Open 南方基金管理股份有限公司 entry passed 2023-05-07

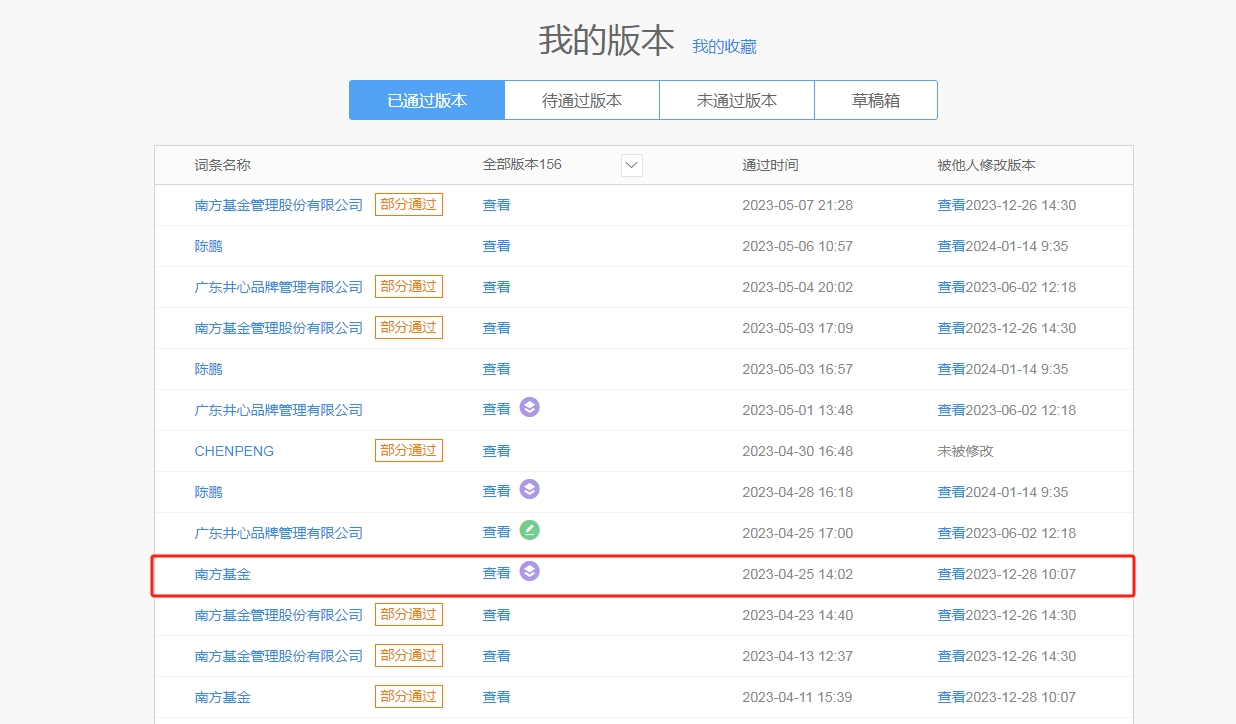[279, 205]
